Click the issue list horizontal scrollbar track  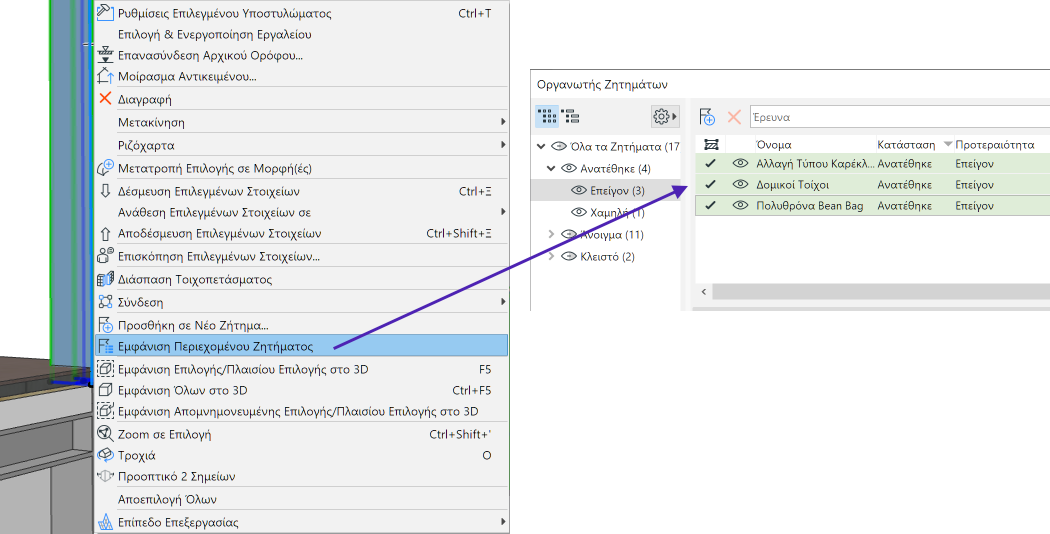coord(881,291)
